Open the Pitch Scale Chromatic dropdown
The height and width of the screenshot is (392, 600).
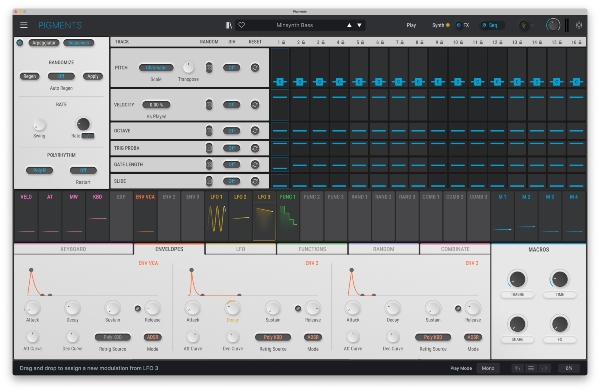click(156, 67)
